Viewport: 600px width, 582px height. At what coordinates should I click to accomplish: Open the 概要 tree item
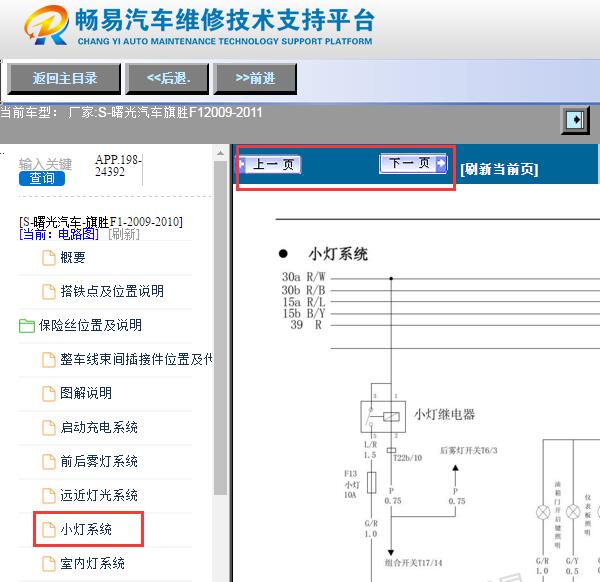pyautogui.click(x=73, y=258)
